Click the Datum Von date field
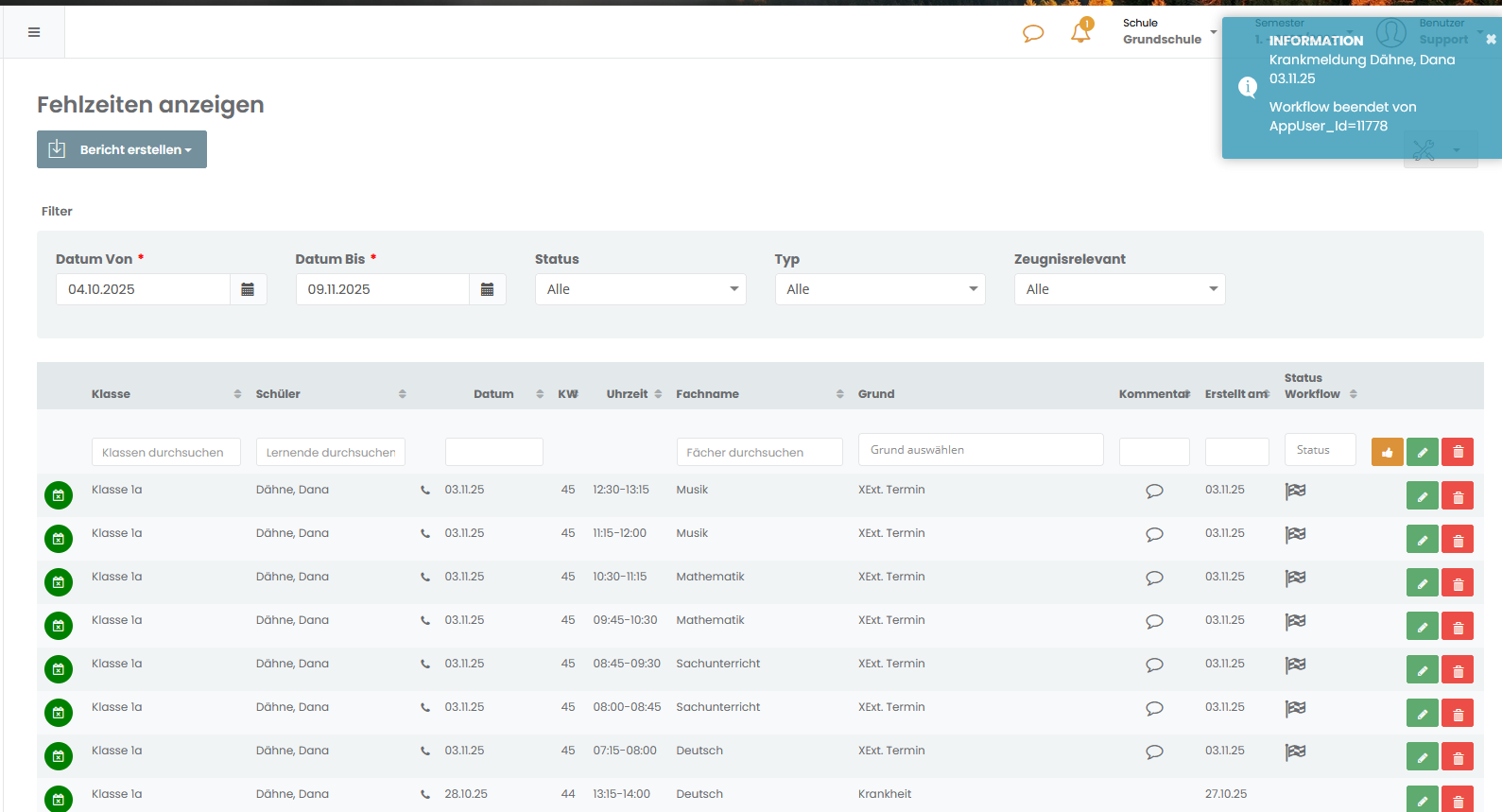Viewport: 1502px width, 812px height. [143, 289]
